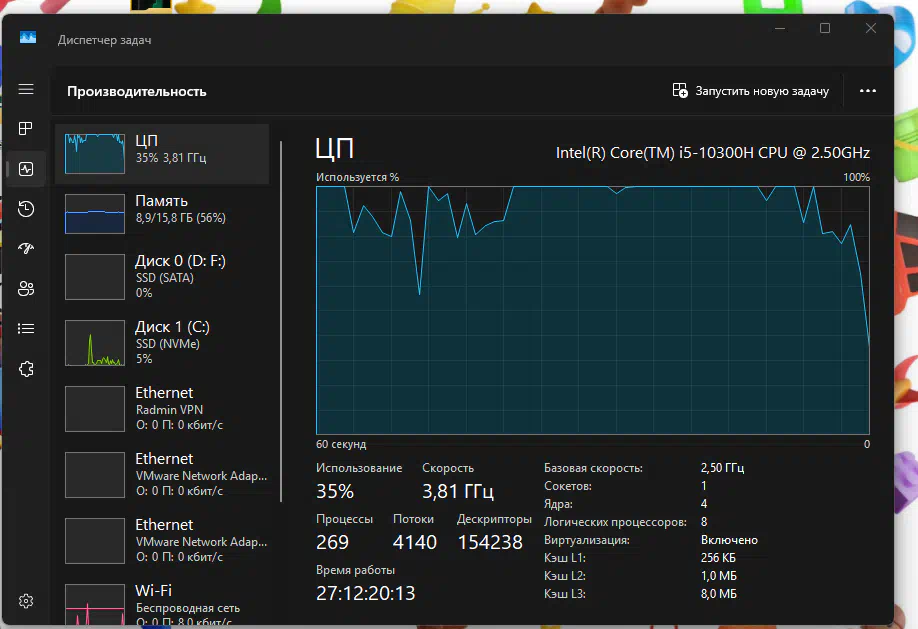918x629 pixels.
Task: Click the 'Дескрипторы' count 154238
Action: [x=490, y=542]
